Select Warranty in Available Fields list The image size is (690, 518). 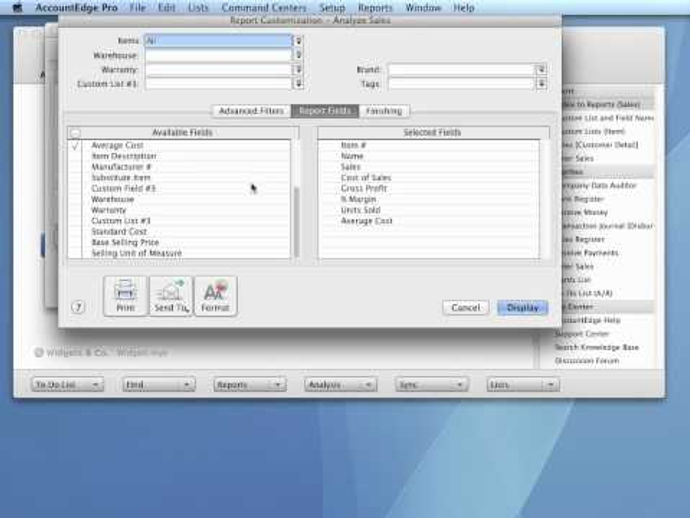[108, 210]
